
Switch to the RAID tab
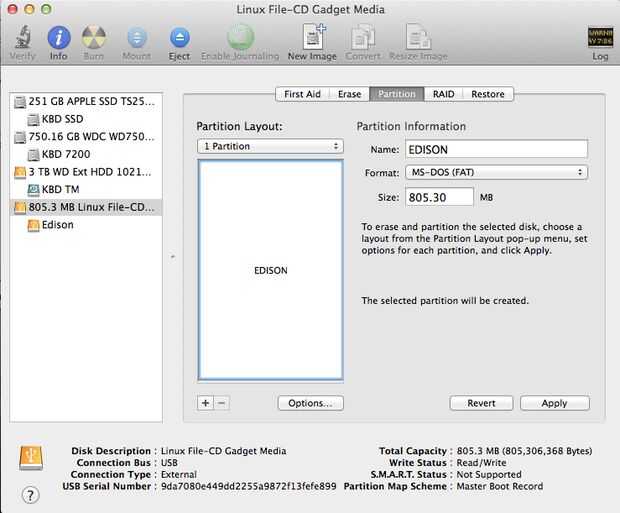tap(443, 94)
